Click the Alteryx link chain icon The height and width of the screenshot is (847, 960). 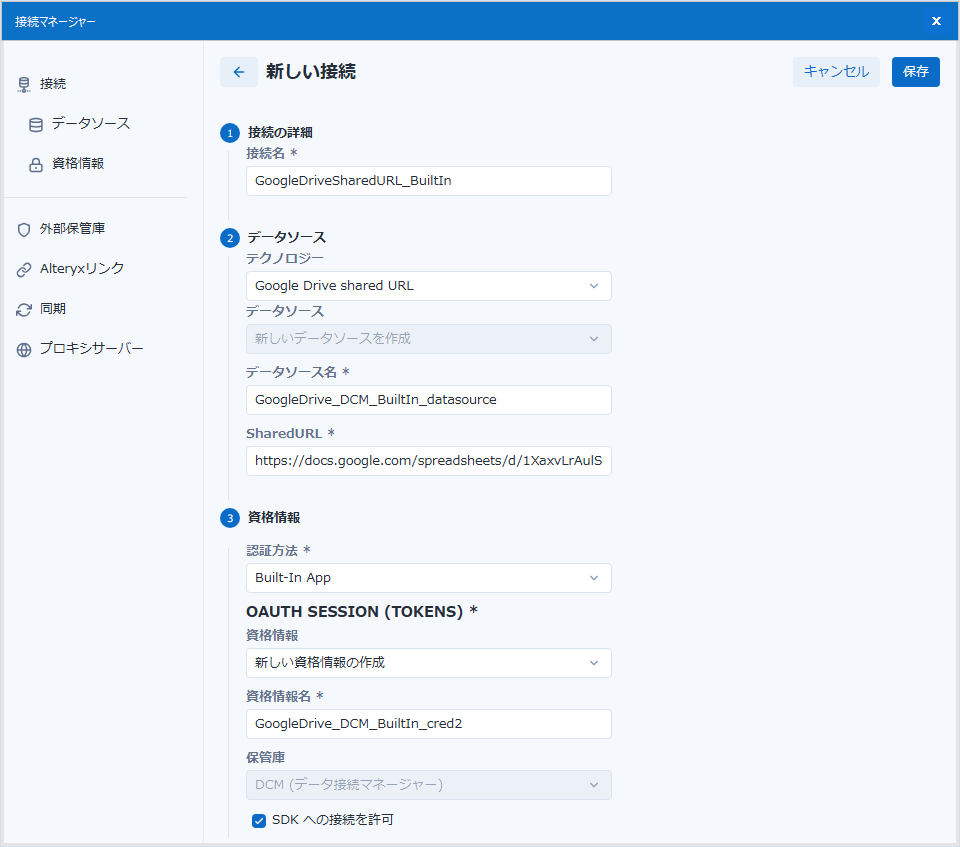24,270
